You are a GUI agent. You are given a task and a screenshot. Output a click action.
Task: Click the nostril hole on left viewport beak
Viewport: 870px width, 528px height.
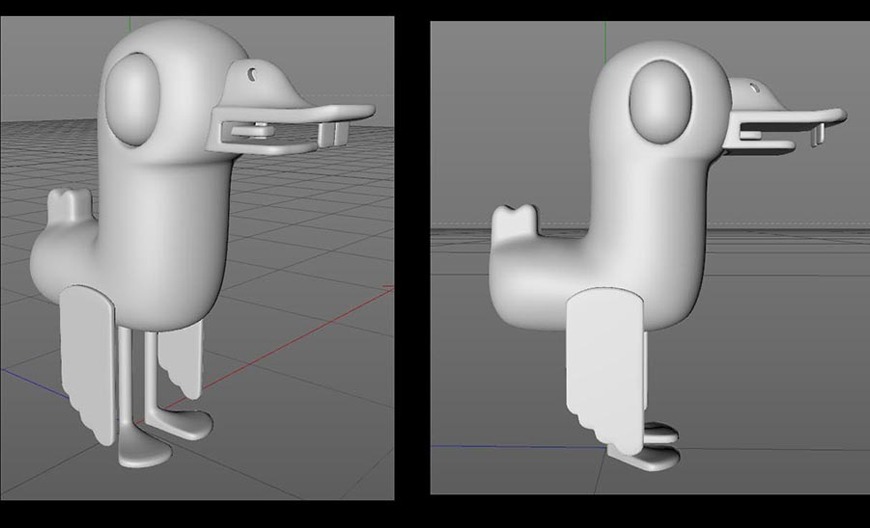click(x=254, y=73)
